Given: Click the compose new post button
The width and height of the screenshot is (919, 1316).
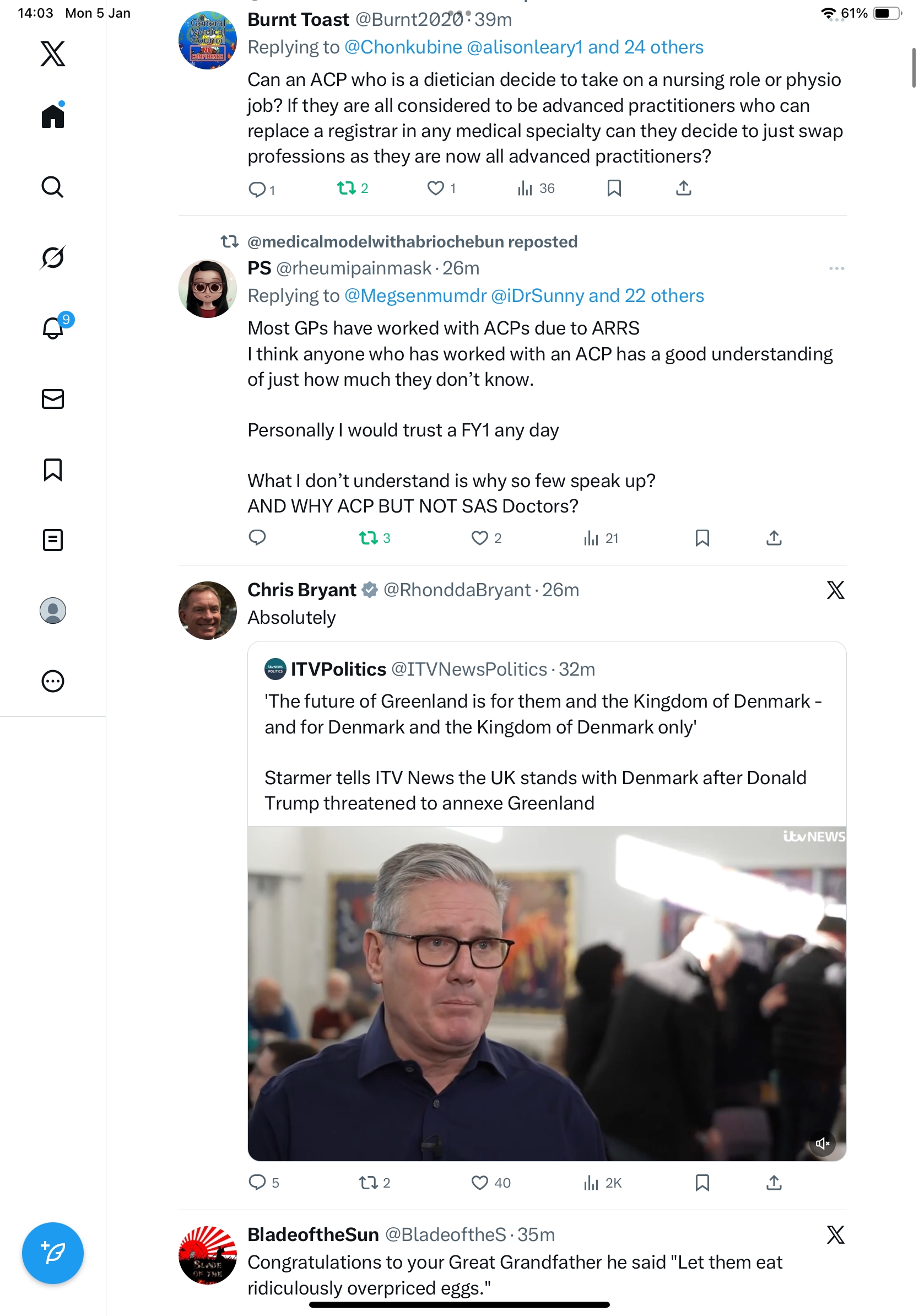Looking at the screenshot, I should tap(52, 1253).
